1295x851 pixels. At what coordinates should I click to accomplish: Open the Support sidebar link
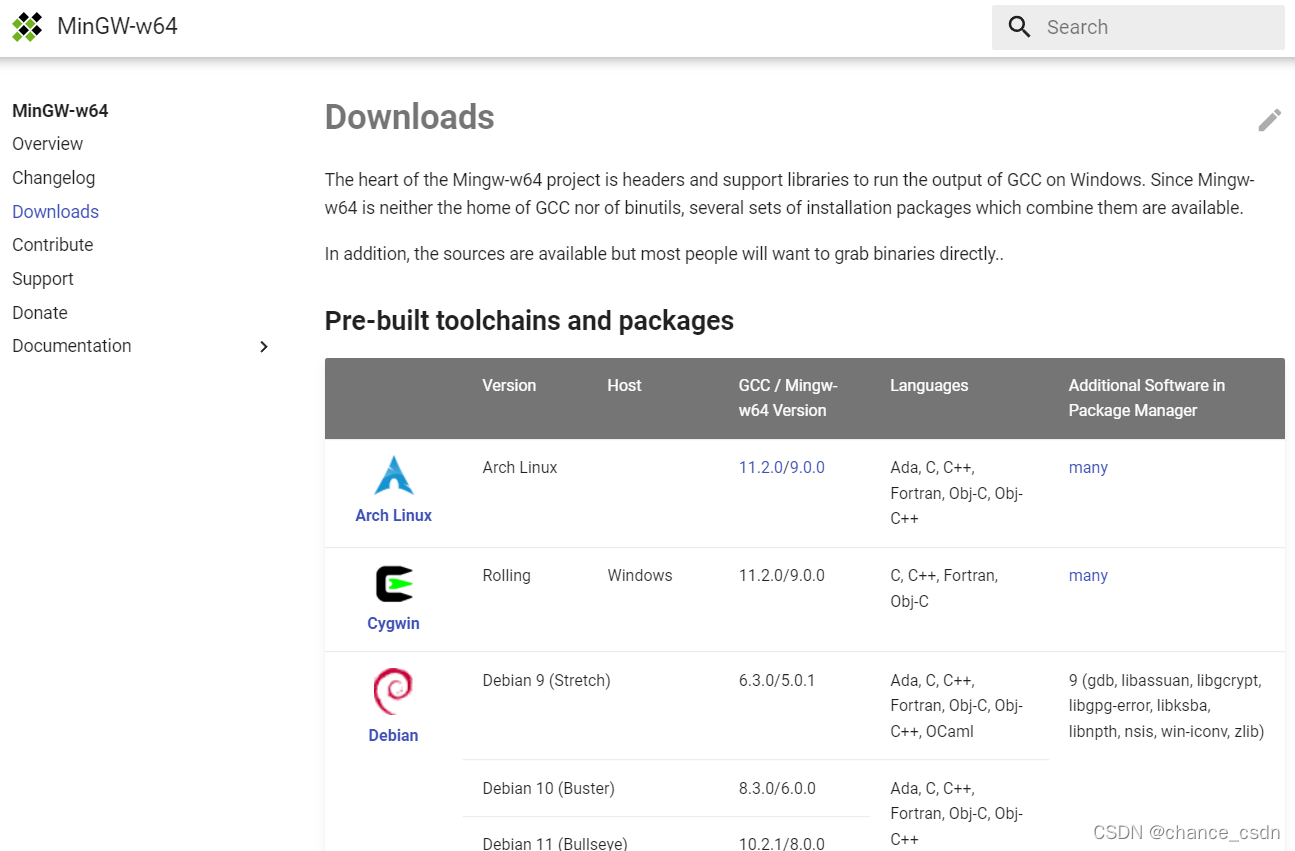[43, 279]
